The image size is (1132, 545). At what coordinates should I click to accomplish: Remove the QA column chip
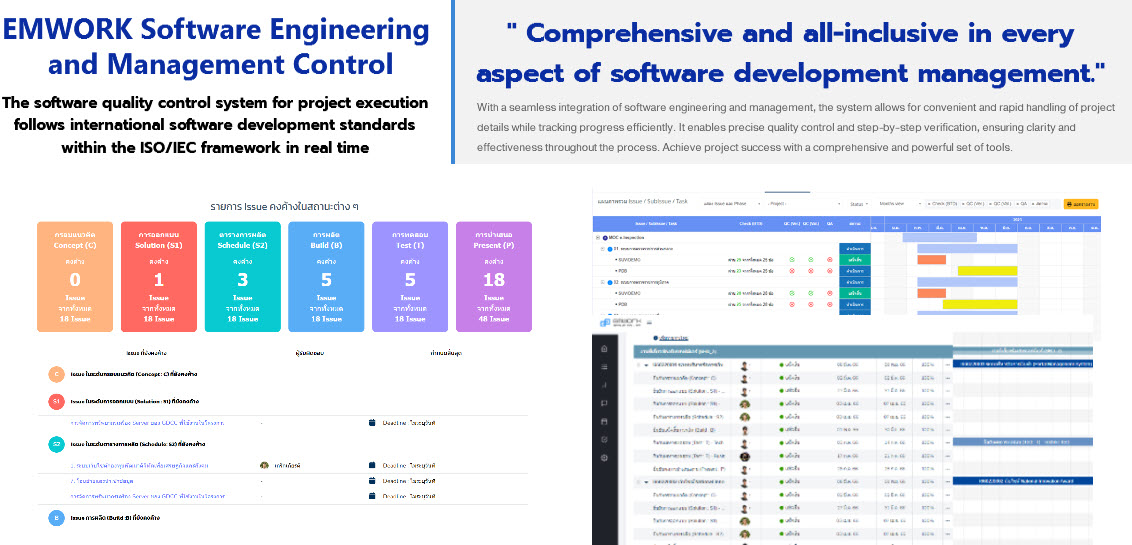click(x=1017, y=204)
